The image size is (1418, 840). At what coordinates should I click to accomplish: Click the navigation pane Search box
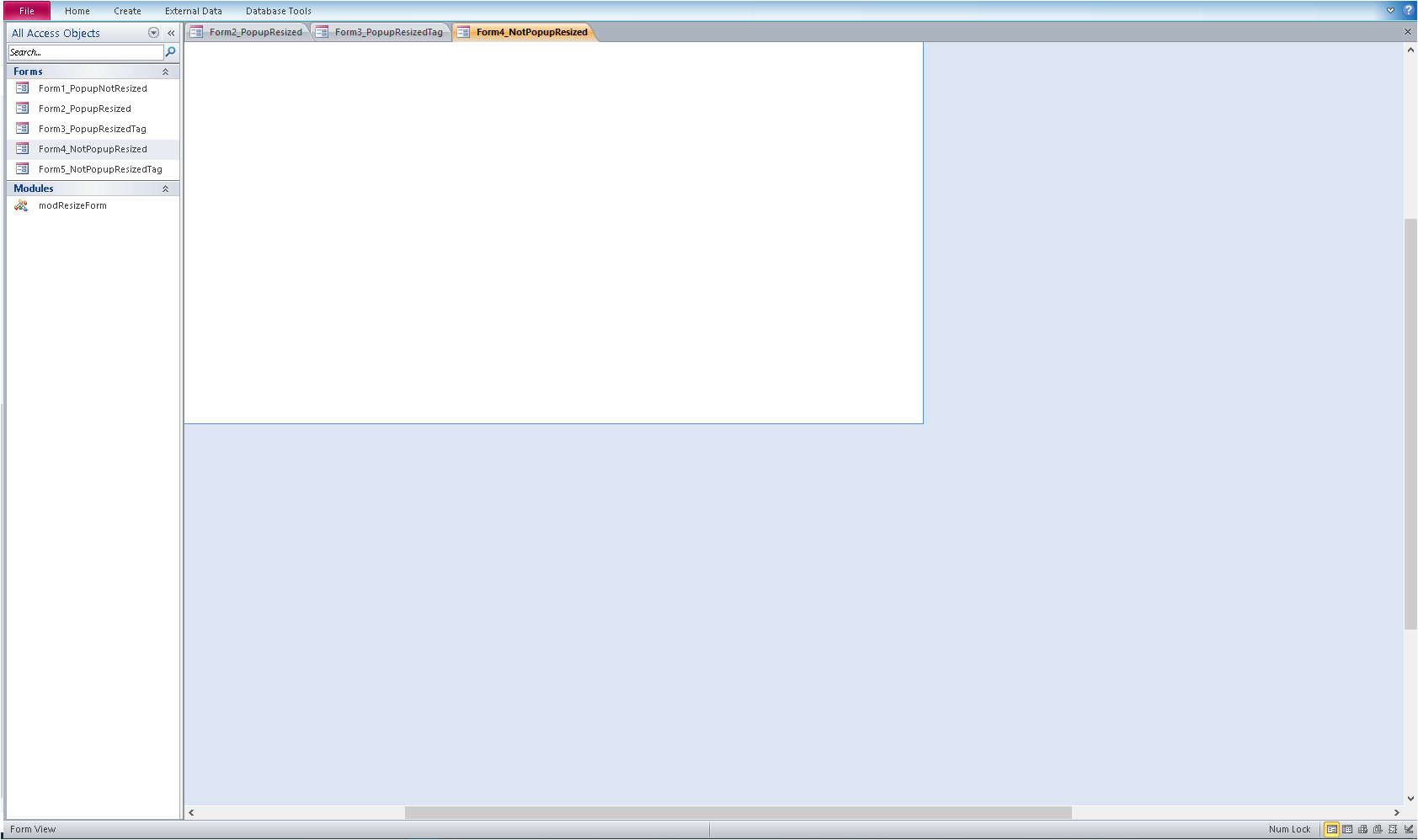click(x=86, y=52)
